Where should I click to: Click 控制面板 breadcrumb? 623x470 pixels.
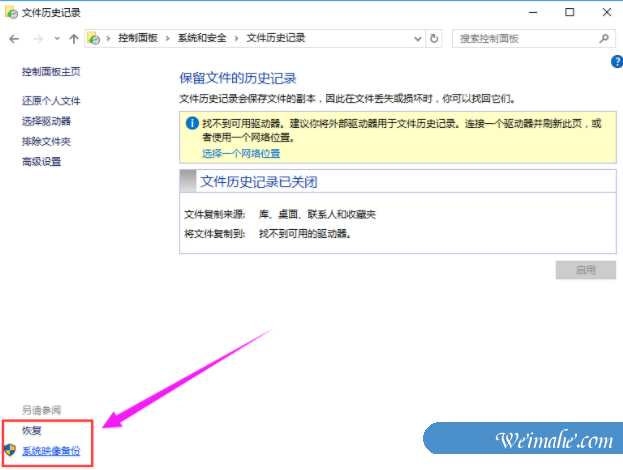(137, 38)
